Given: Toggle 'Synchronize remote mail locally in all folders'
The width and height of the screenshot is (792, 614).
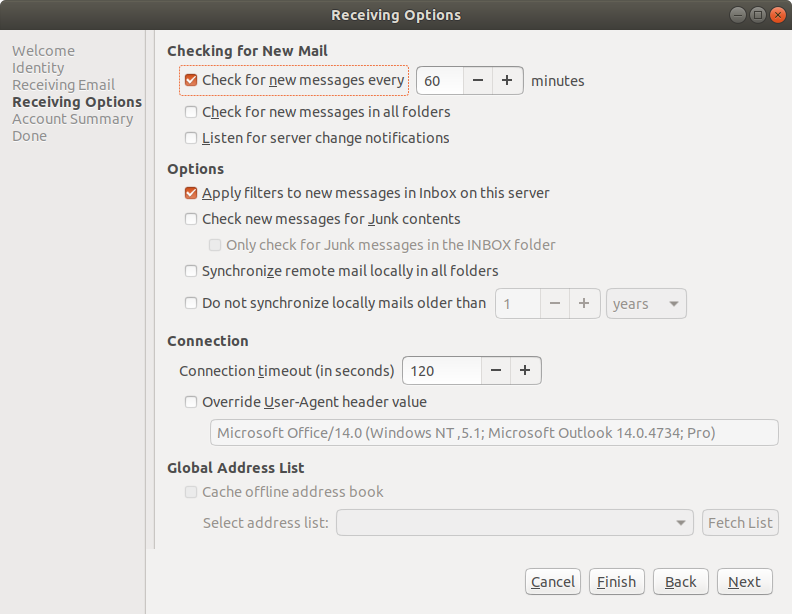Looking at the screenshot, I should tap(191, 271).
